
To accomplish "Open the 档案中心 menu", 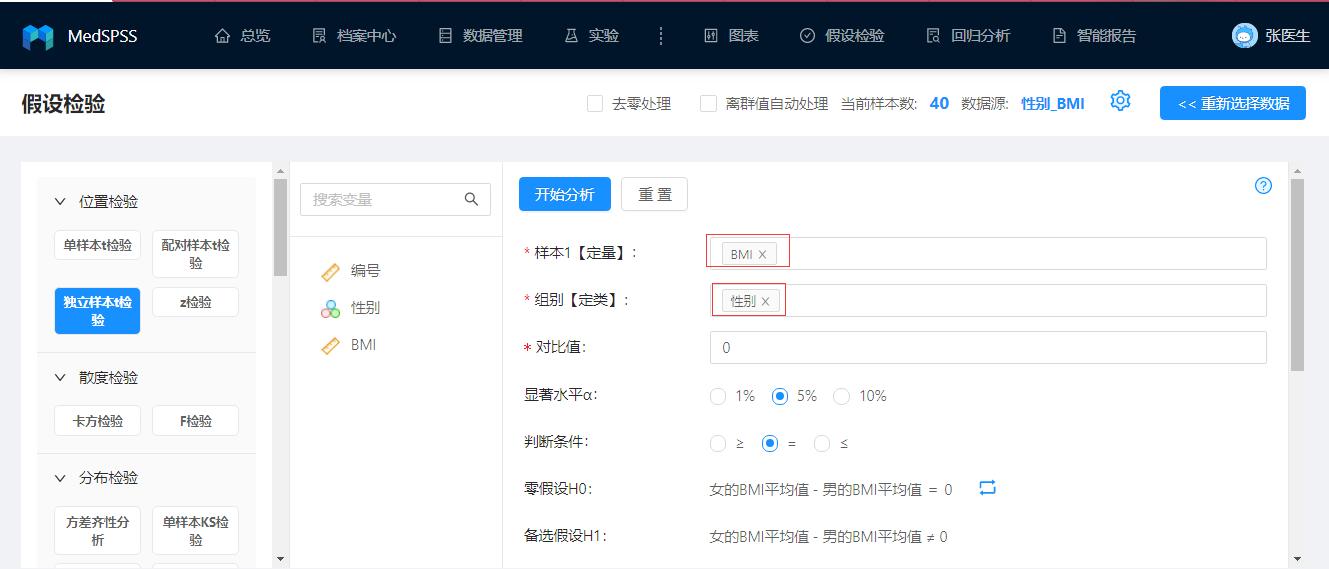I will point(354,36).
